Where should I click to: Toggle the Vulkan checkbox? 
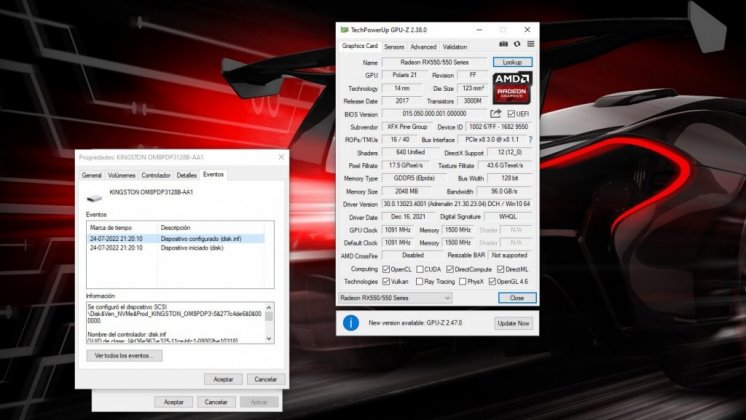tap(386, 282)
